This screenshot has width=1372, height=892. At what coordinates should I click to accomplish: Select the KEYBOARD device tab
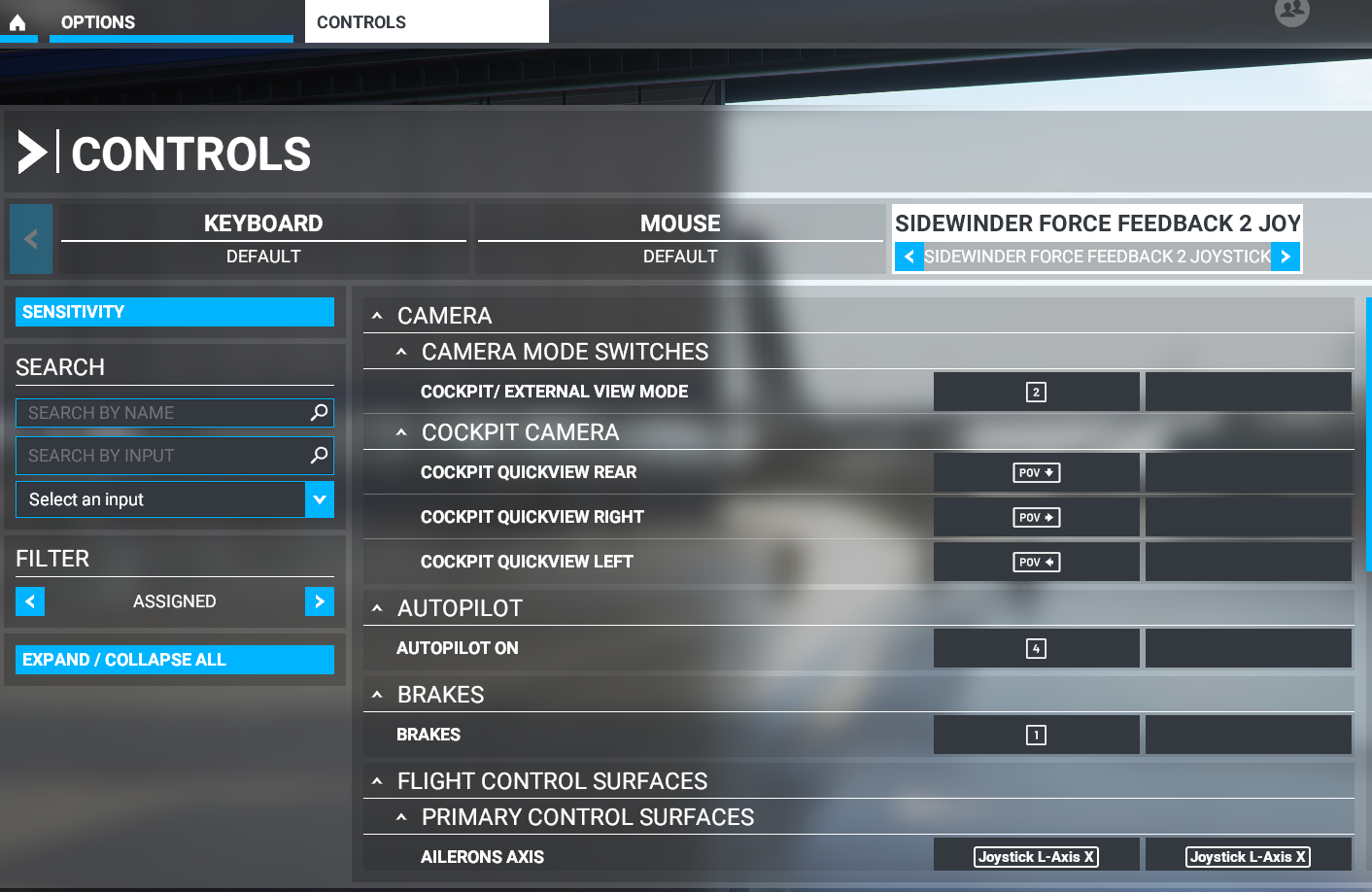[263, 238]
